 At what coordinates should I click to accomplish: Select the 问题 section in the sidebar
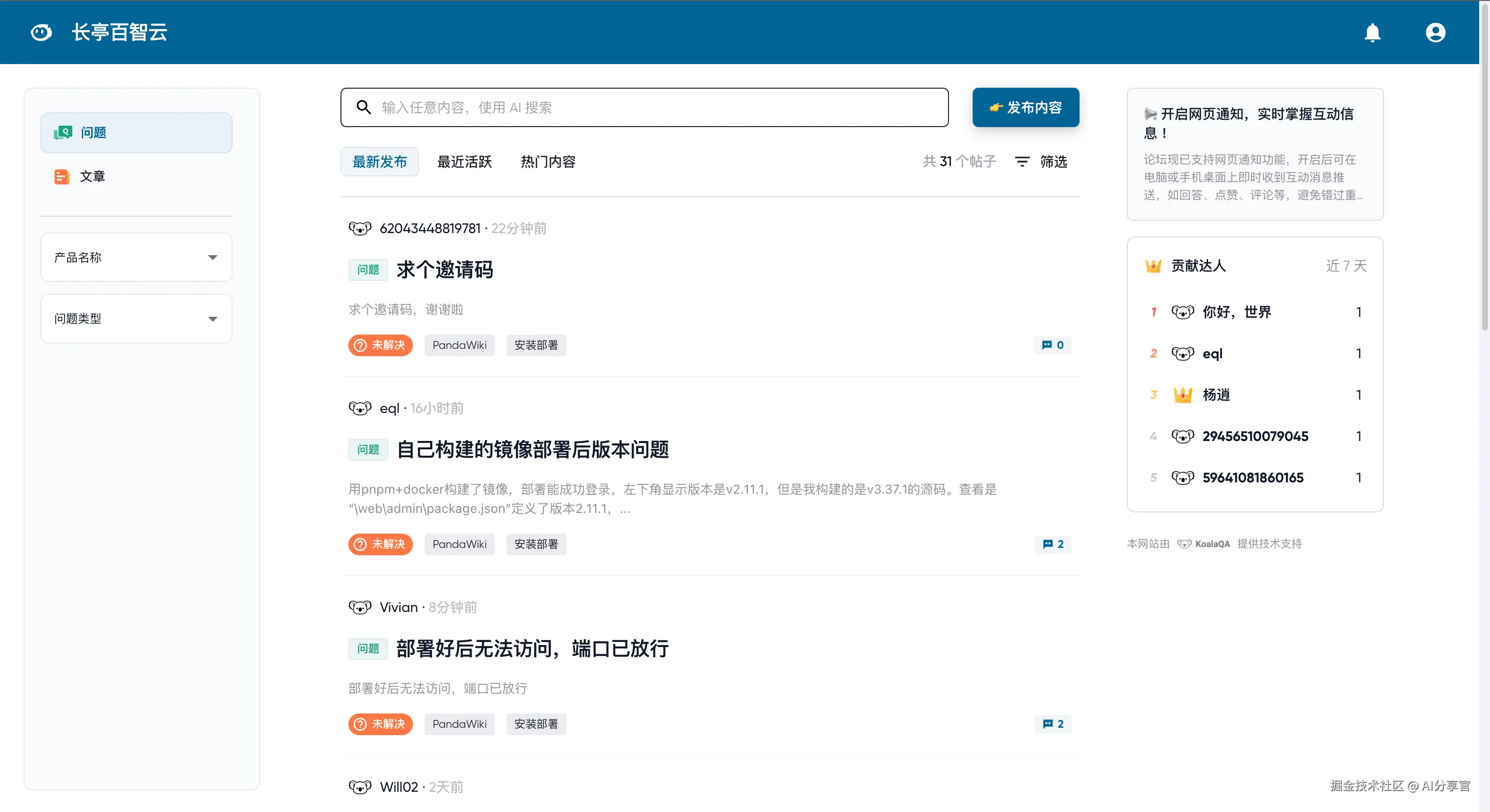point(93,133)
